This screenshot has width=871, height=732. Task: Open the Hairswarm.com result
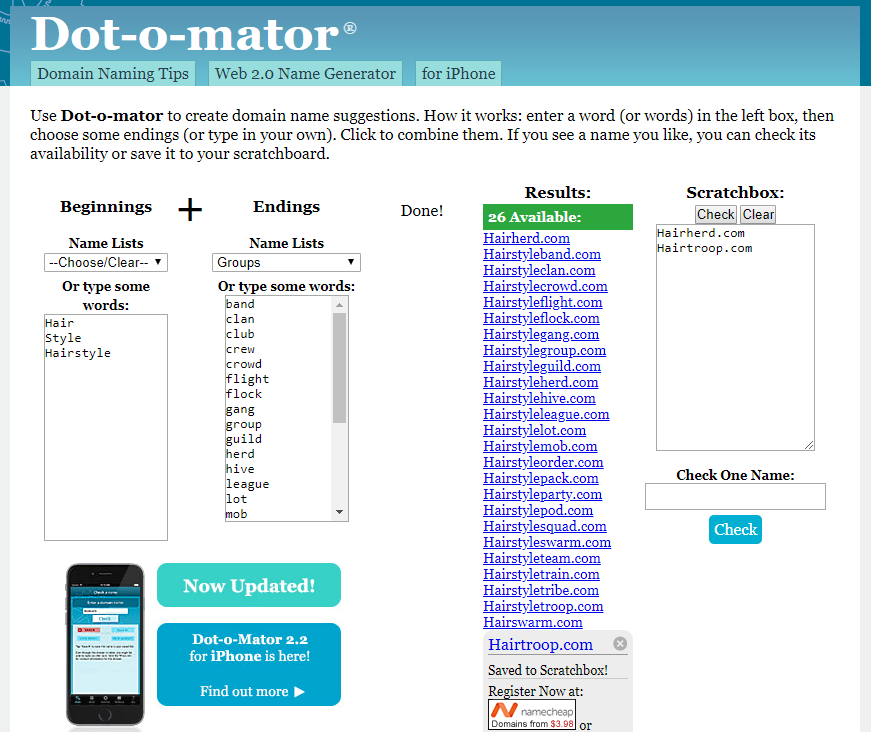pos(533,623)
